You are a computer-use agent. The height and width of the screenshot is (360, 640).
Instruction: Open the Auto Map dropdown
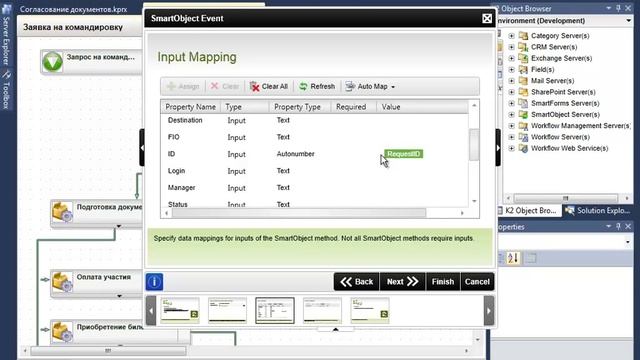coord(371,87)
